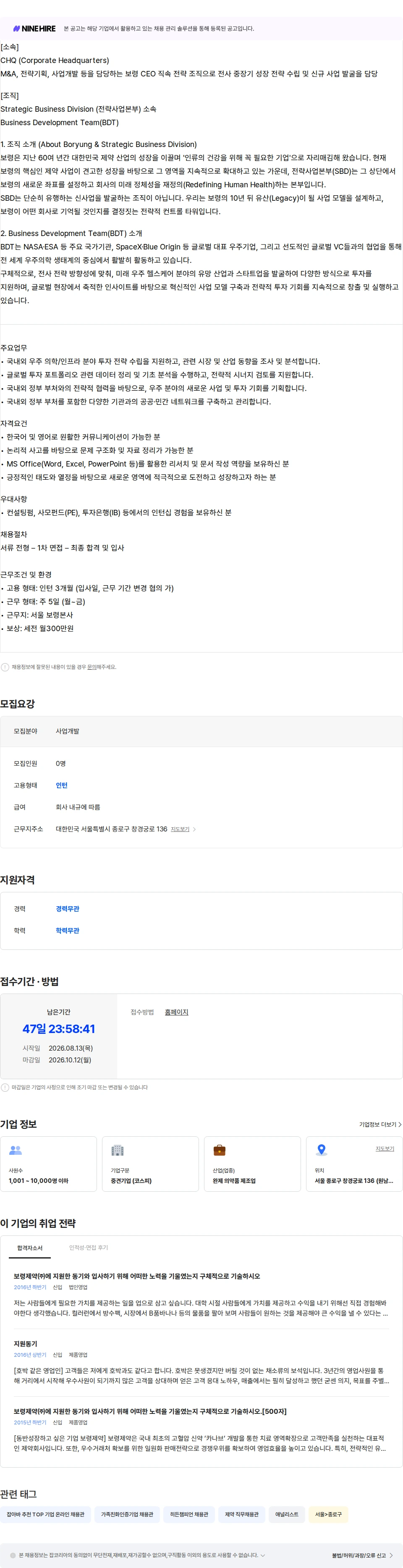Screen dimensions: 403x1568
Task: Click the 보상: 세전 월300만원 line
Action: (39, 628)
